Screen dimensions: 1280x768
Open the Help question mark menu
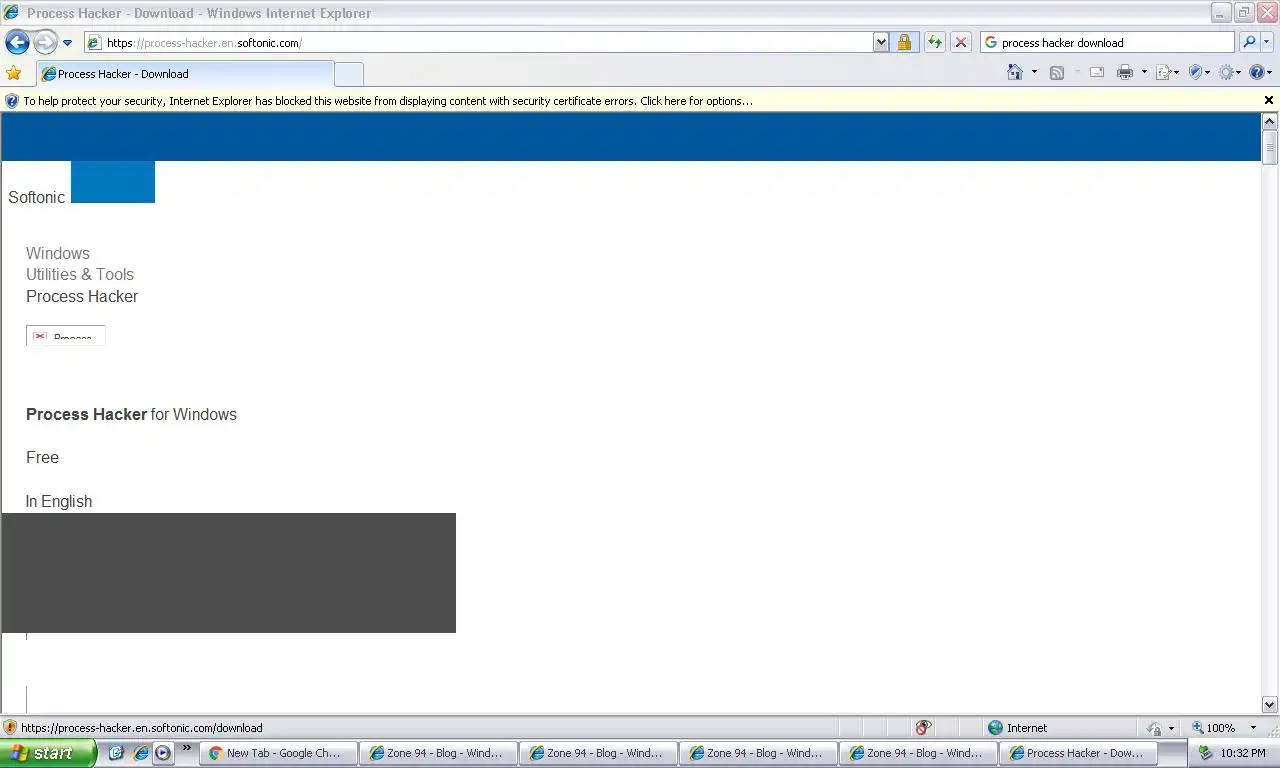(x=1260, y=72)
